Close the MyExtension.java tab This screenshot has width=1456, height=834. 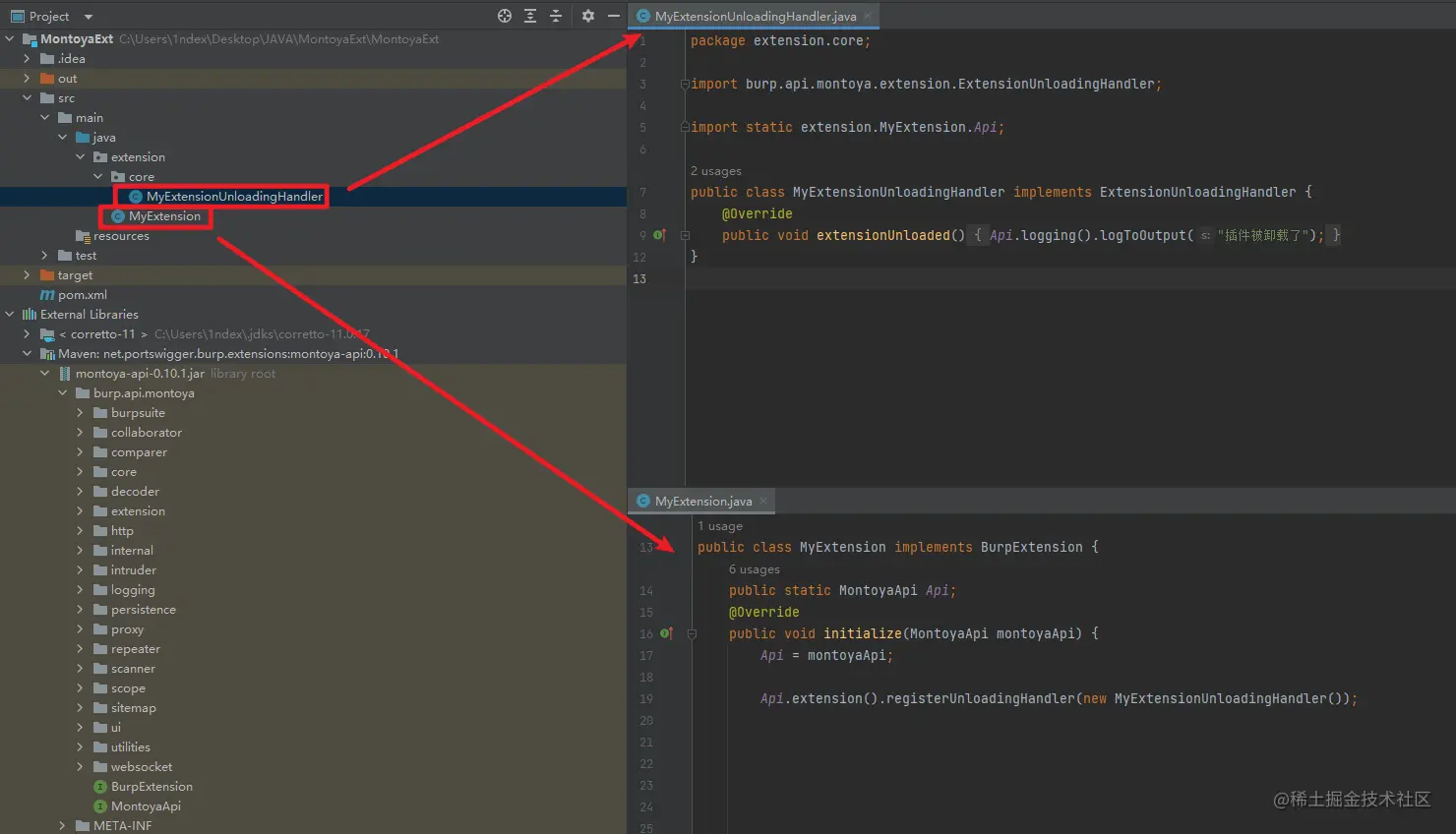pyautogui.click(x=763, y=501)
